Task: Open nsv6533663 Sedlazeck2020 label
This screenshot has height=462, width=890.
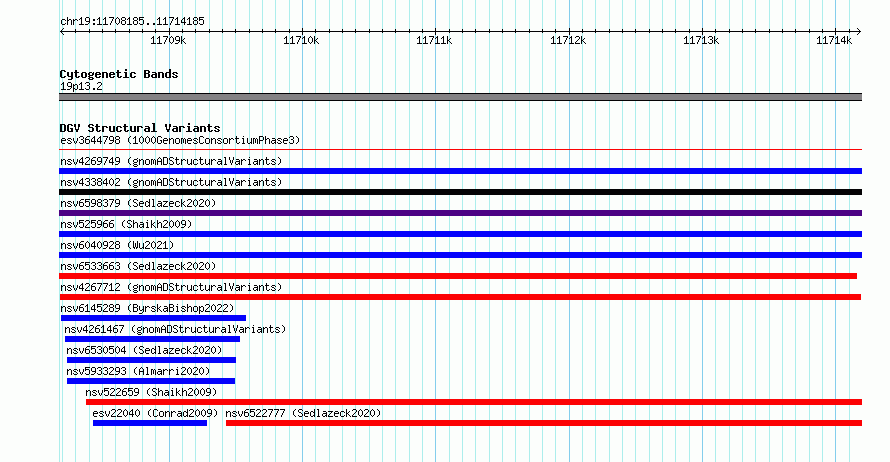Action: point(138,266)
